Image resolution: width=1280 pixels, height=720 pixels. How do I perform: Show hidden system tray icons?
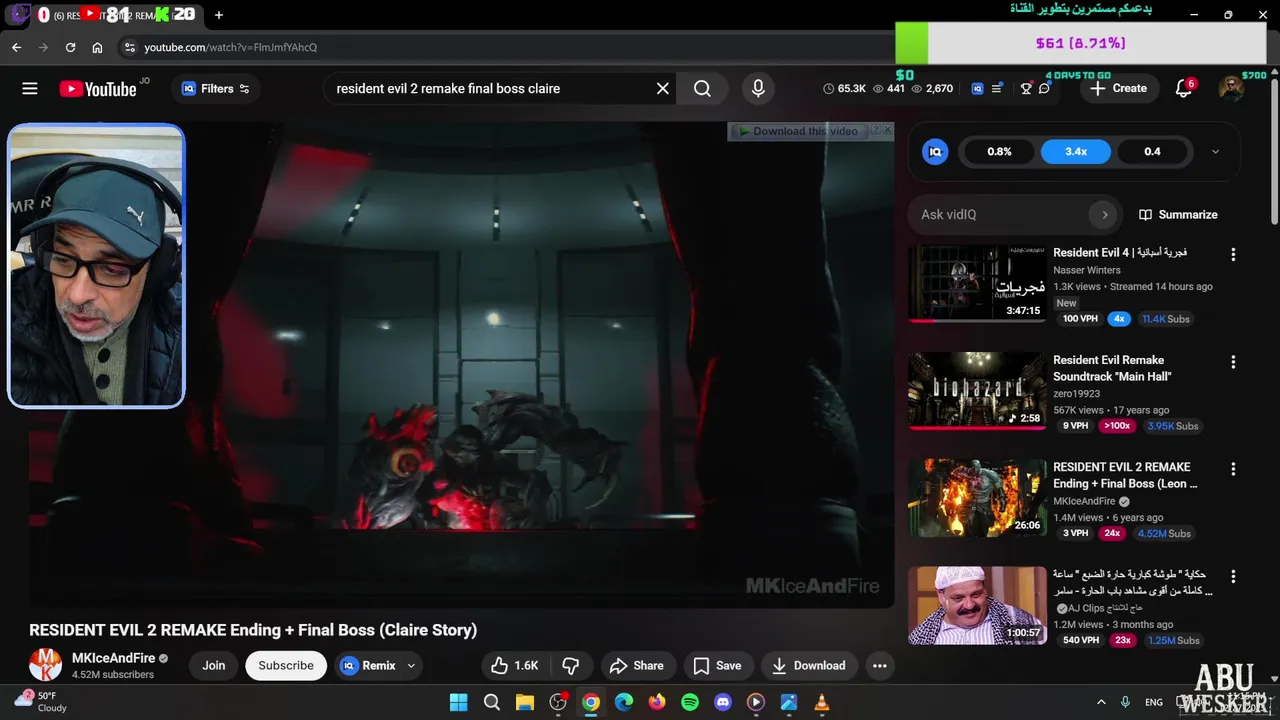1101,702
